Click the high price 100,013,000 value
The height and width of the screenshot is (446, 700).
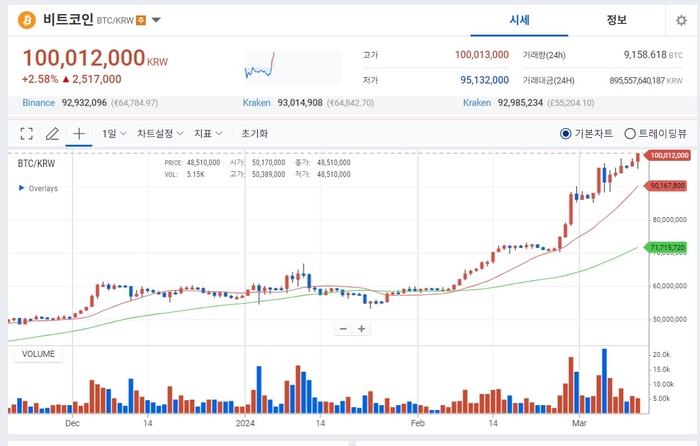[482, 54]
